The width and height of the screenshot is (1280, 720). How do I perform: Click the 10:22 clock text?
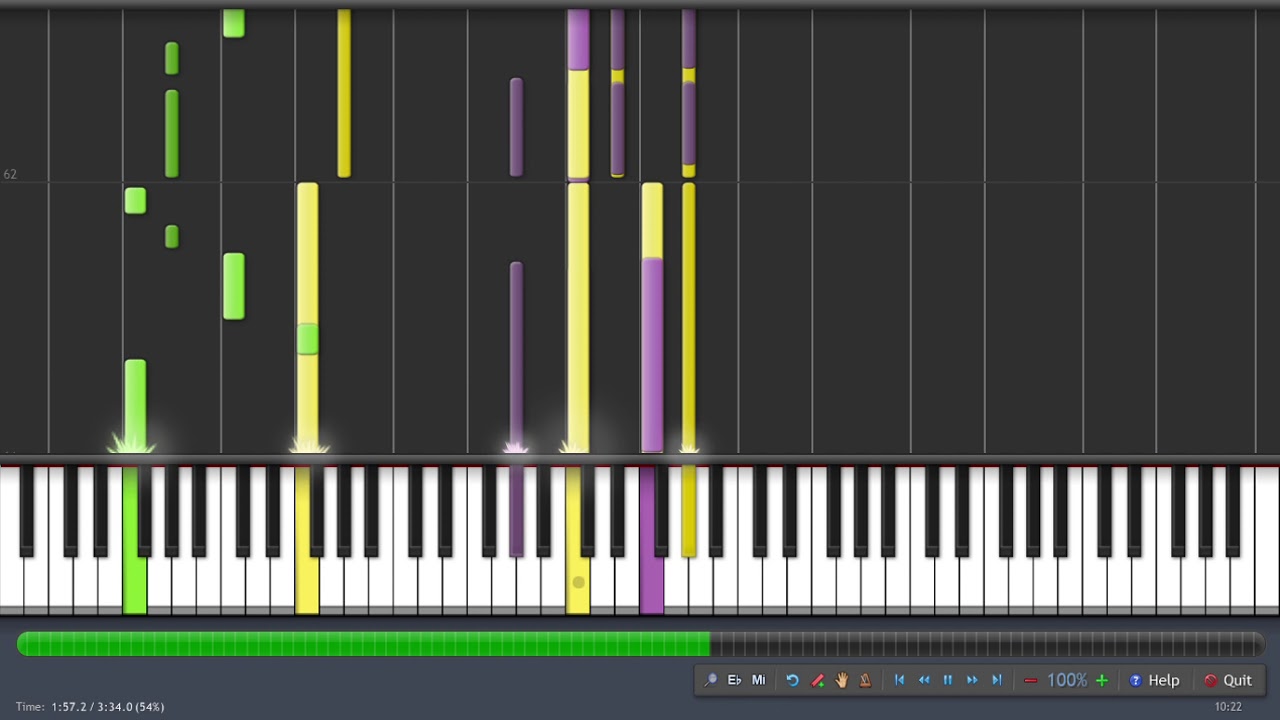point(1228,707)
